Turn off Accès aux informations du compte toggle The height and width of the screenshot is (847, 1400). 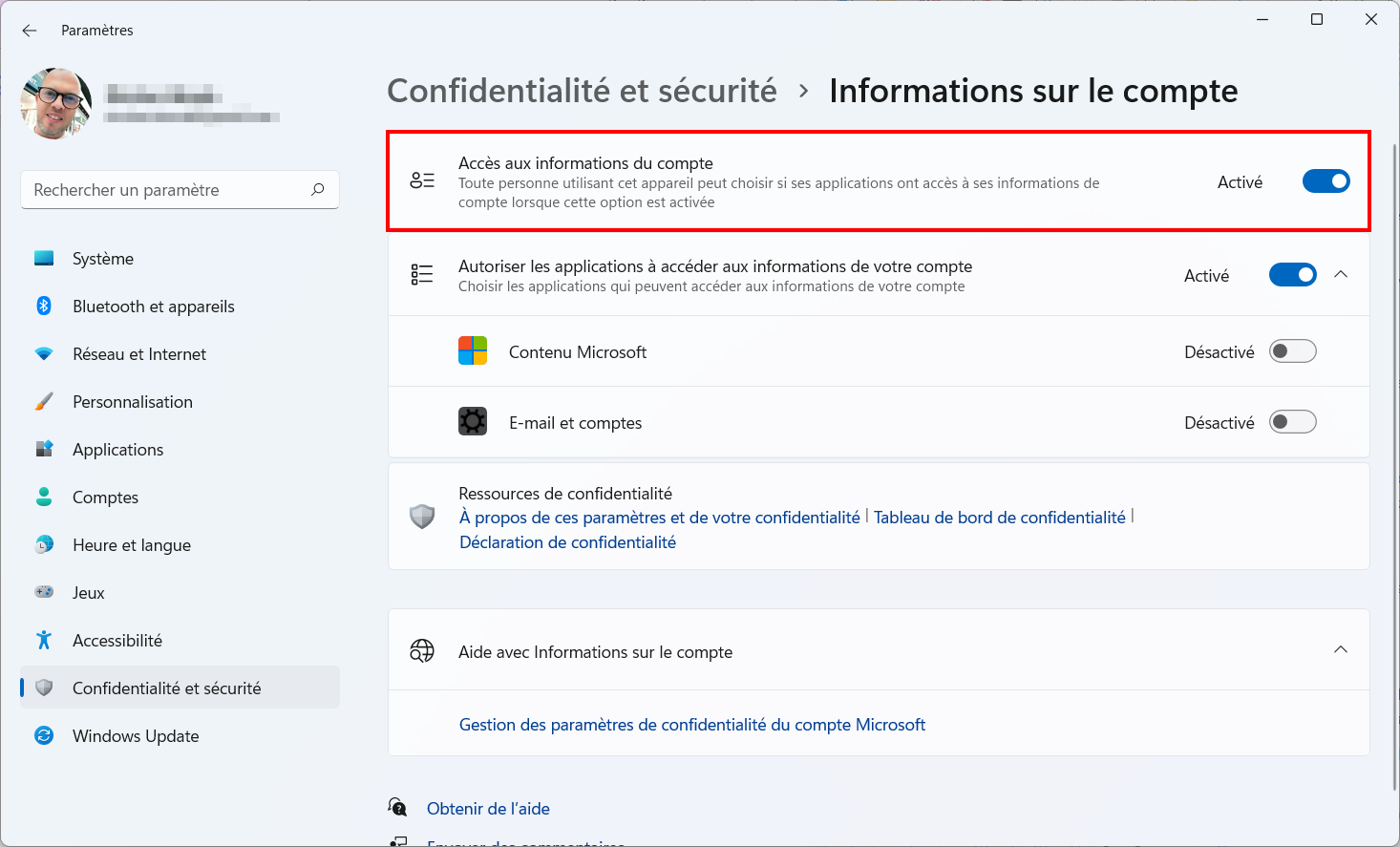1326,181
